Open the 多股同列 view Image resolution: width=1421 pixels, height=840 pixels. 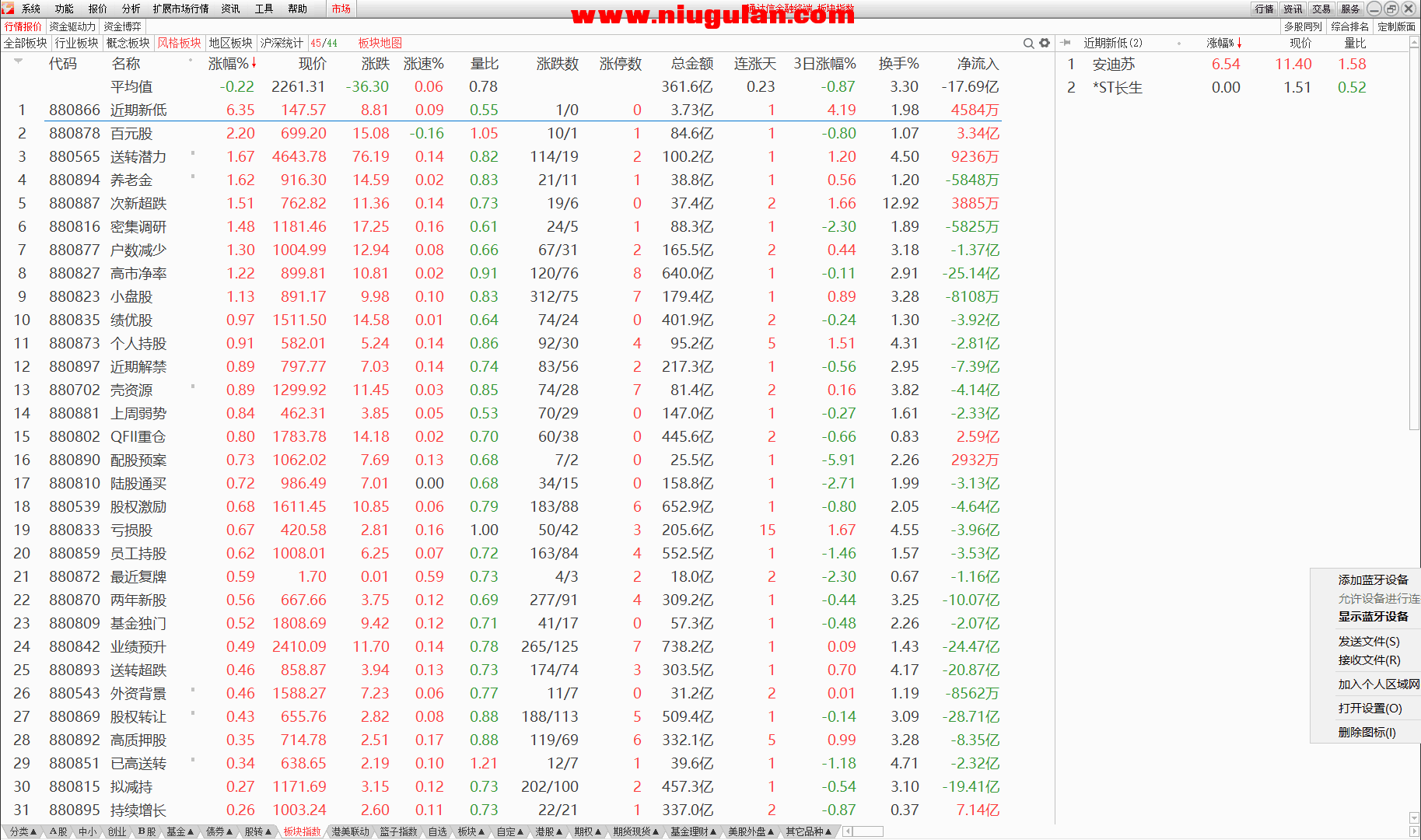(x=1303, y=26)
